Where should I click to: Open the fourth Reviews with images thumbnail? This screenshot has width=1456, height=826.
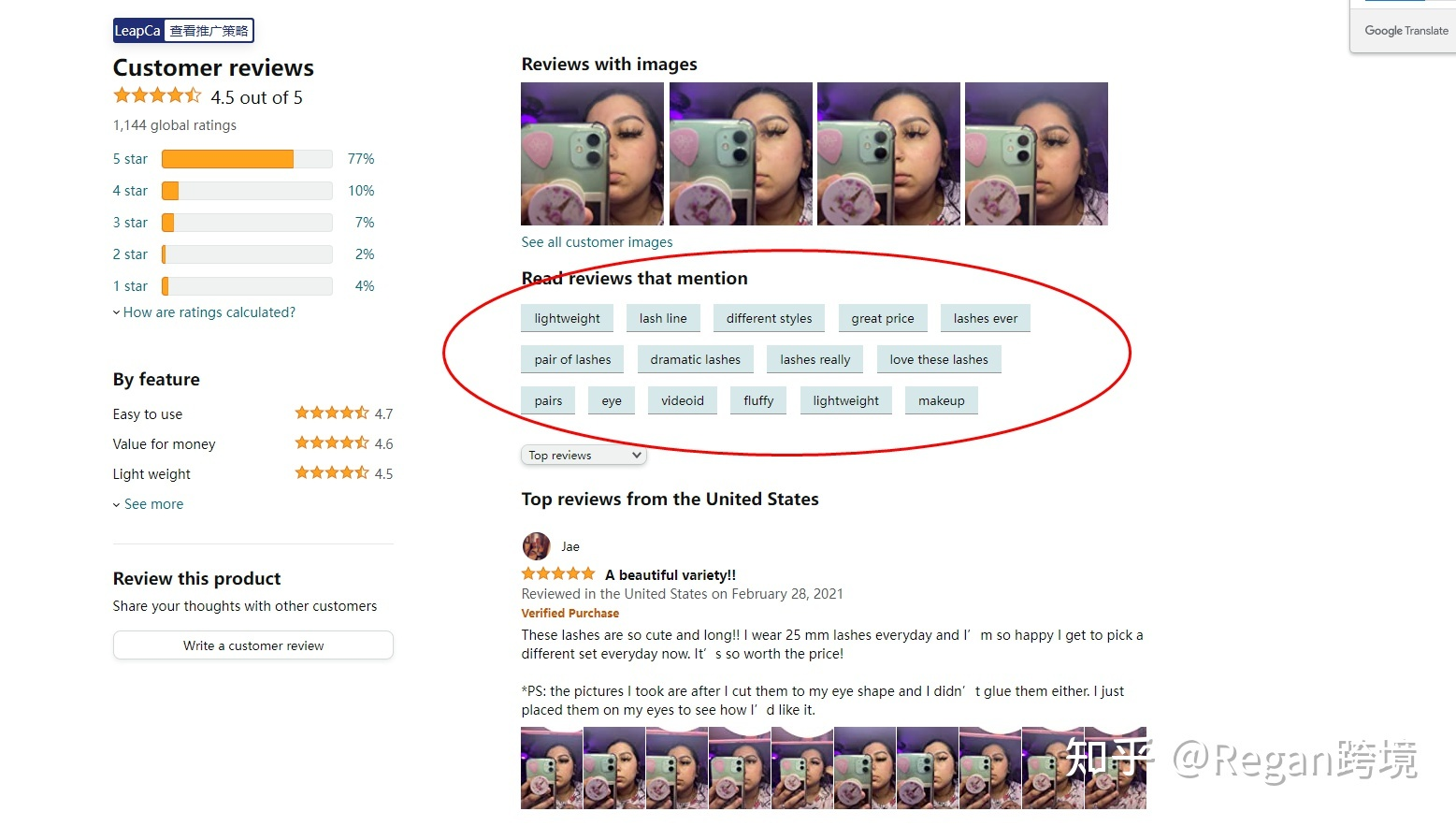click(x=1036, y=153)
